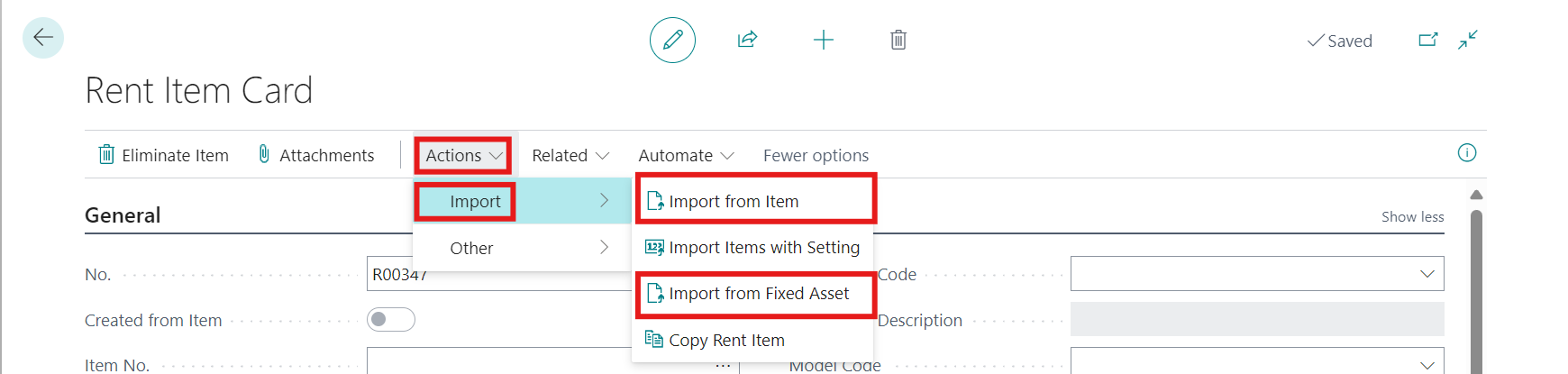Open record in new window icon

[1427, 40]
